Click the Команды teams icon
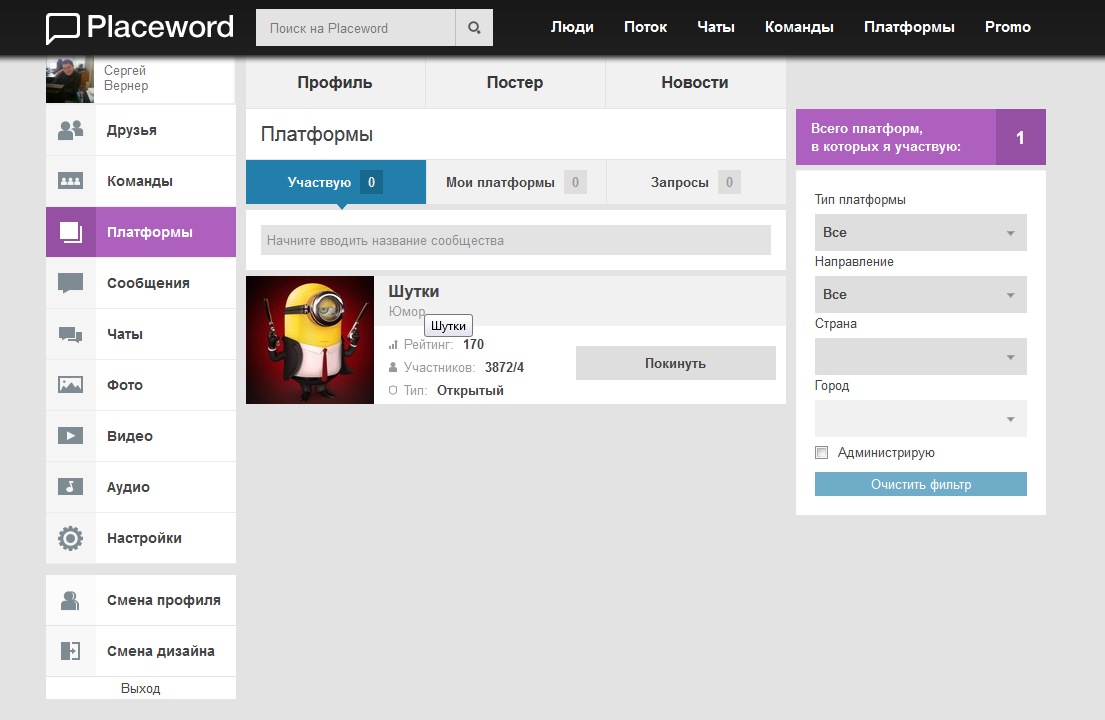Screen dimensions: 1105x720 click(70, 181)
